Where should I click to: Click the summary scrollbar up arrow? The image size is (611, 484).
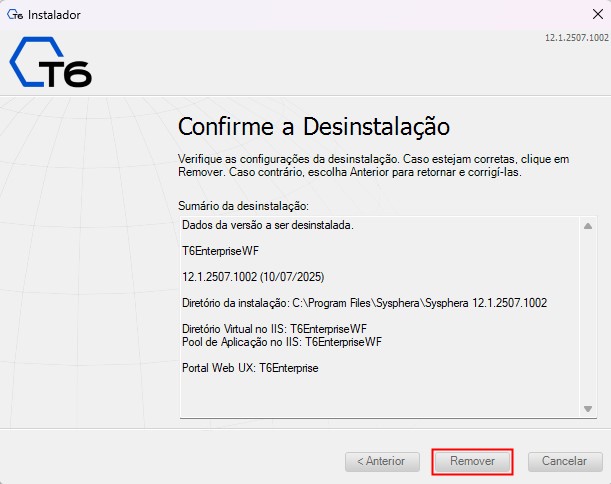588,226
